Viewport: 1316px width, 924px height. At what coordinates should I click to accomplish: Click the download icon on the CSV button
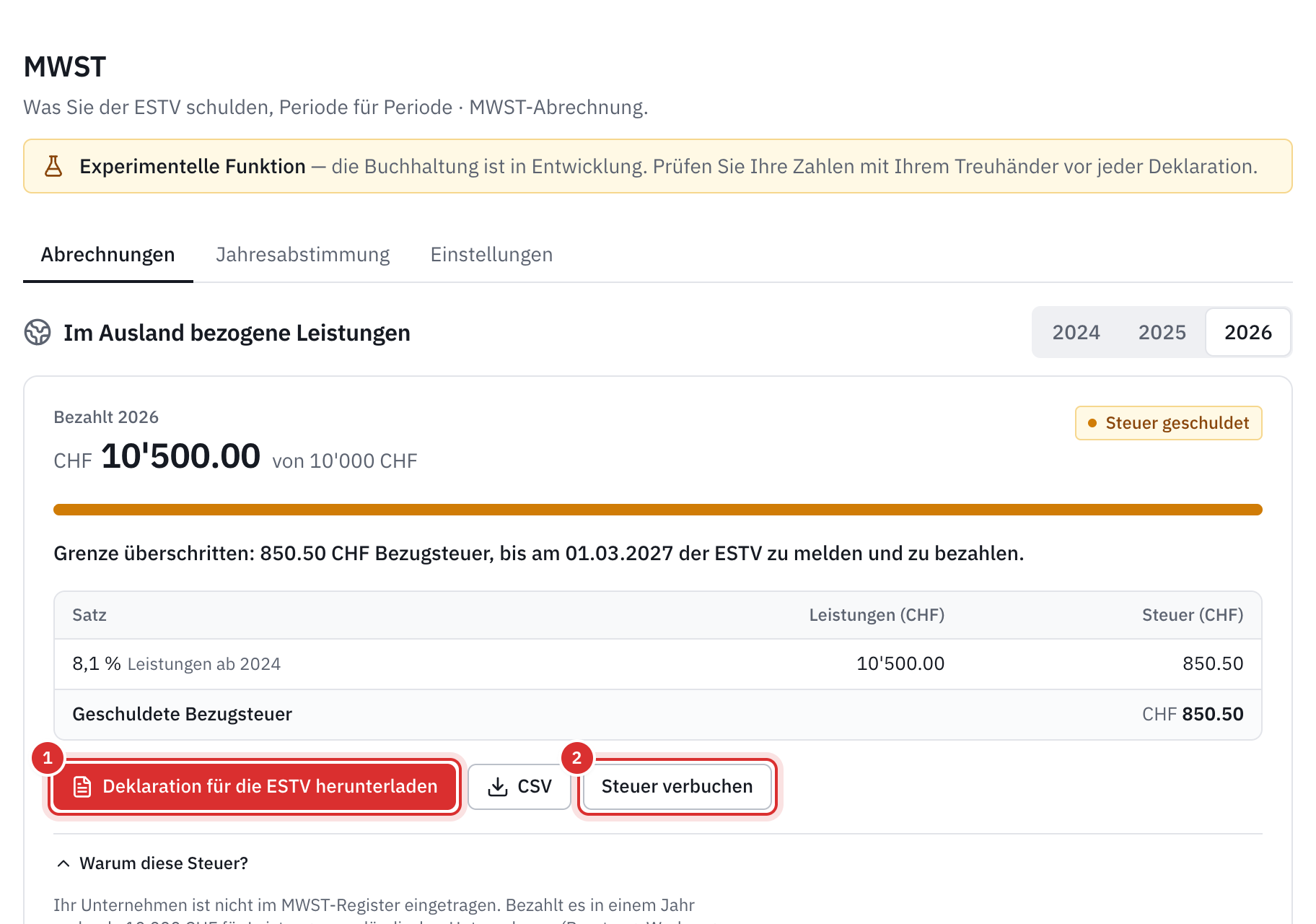tap(498, 787)
